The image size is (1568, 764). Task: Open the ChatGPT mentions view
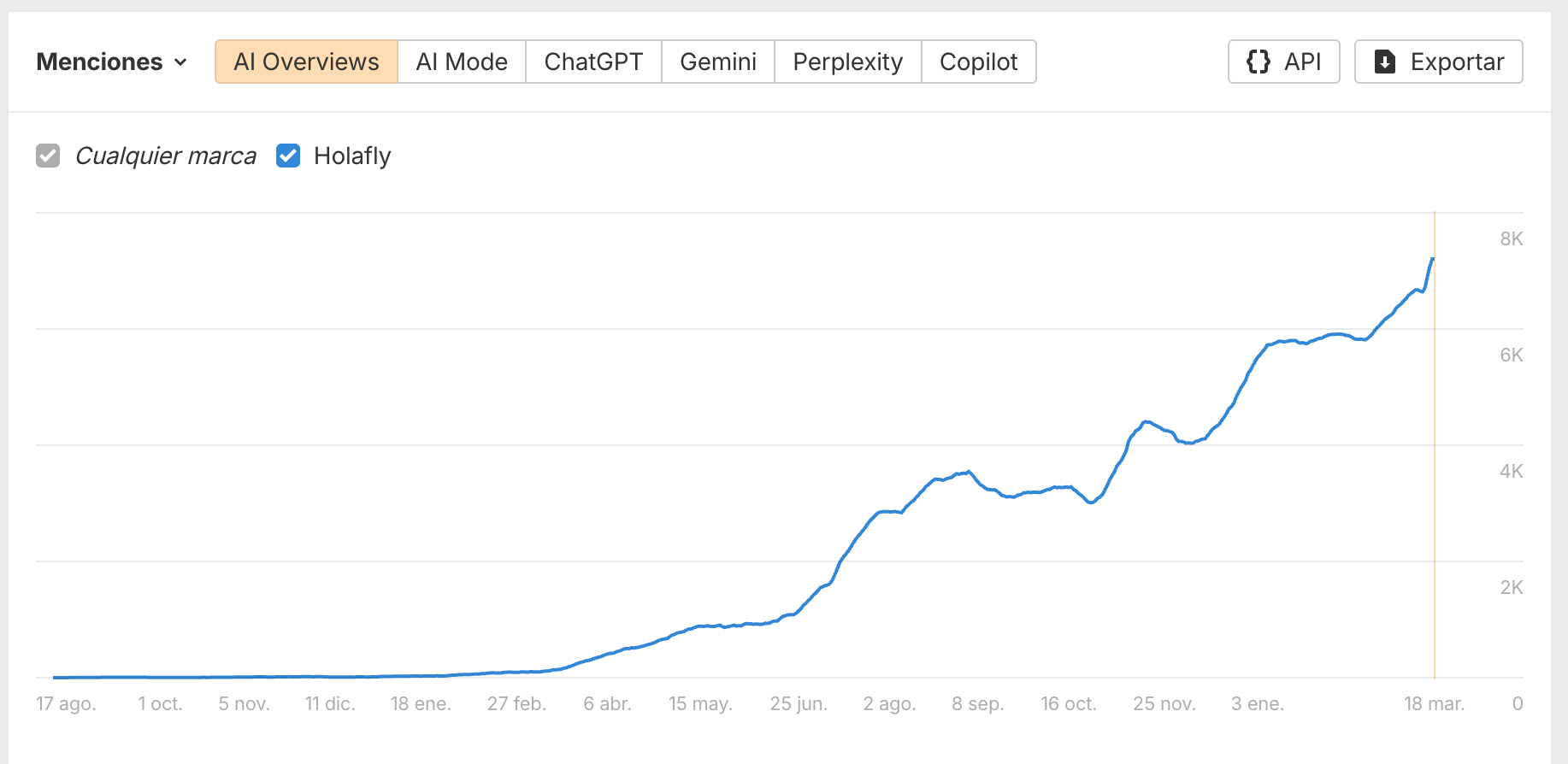tap(592, 61)
